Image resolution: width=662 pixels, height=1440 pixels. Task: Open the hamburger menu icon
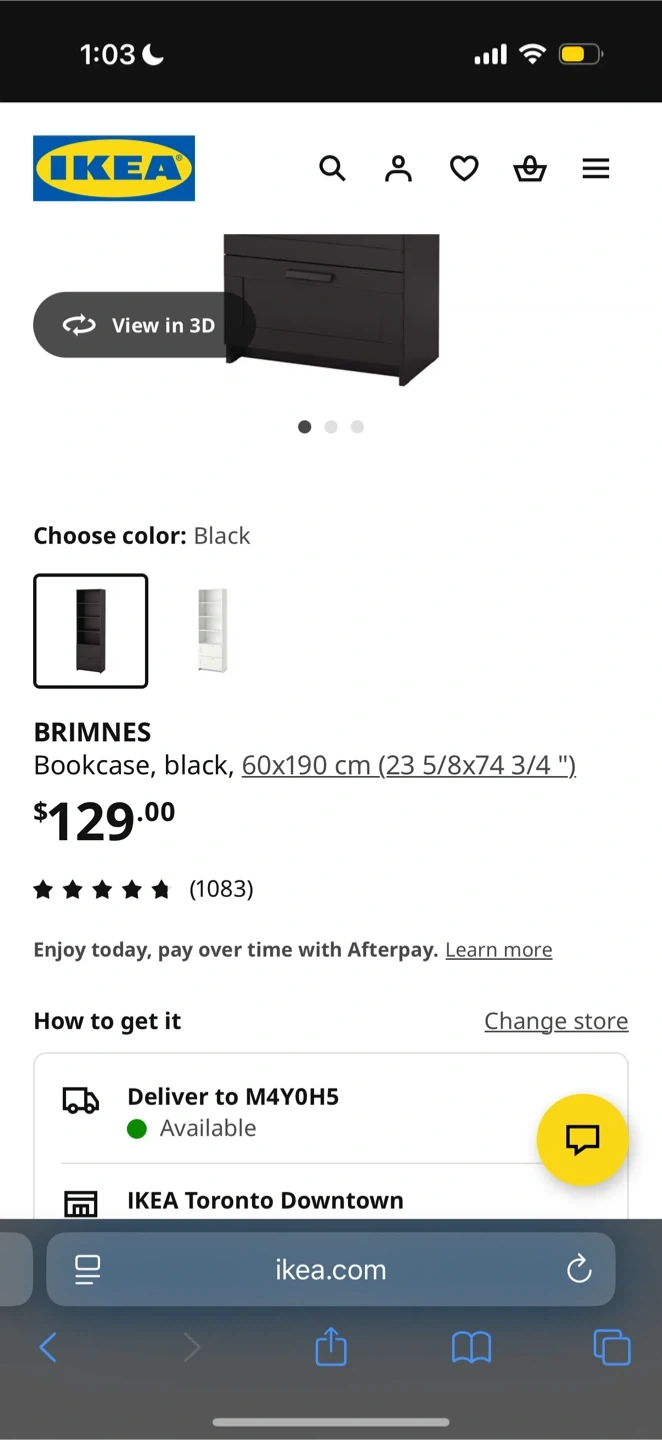coord(596,168)
